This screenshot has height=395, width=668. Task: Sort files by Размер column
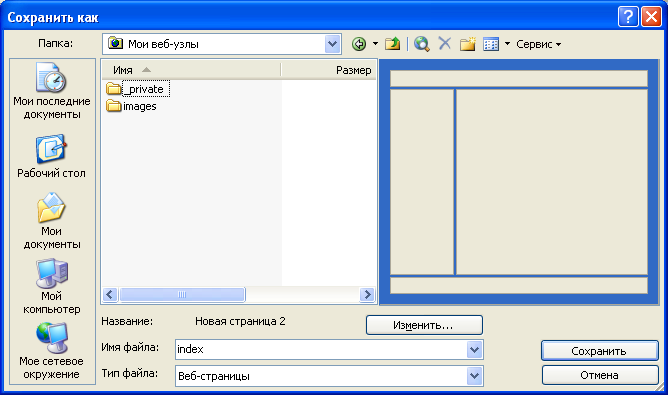point(328,70)
